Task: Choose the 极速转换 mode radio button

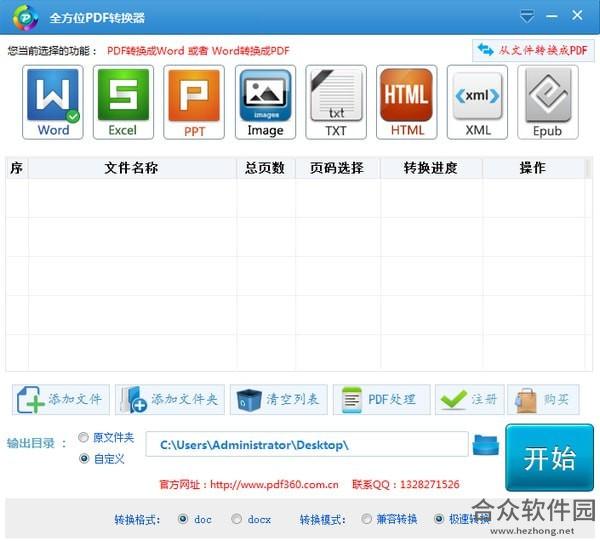Action: pos(439,519)
